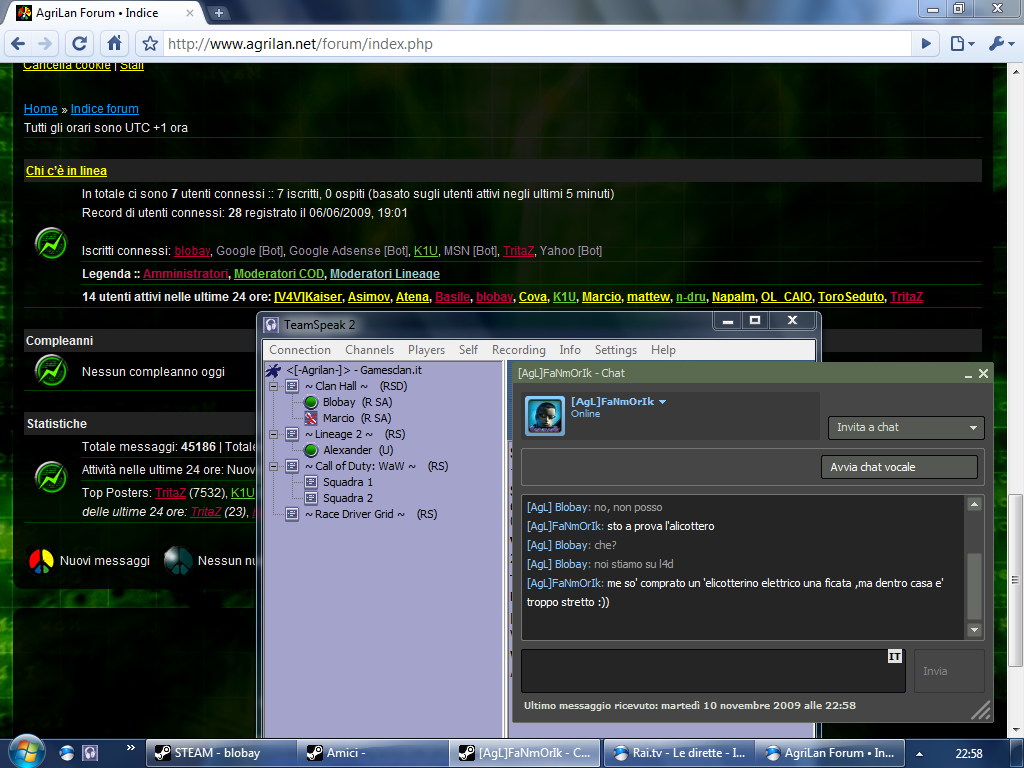Open the dropdown arrow next to [AgL]FaNmOrIk name

(x=662, y=402)
